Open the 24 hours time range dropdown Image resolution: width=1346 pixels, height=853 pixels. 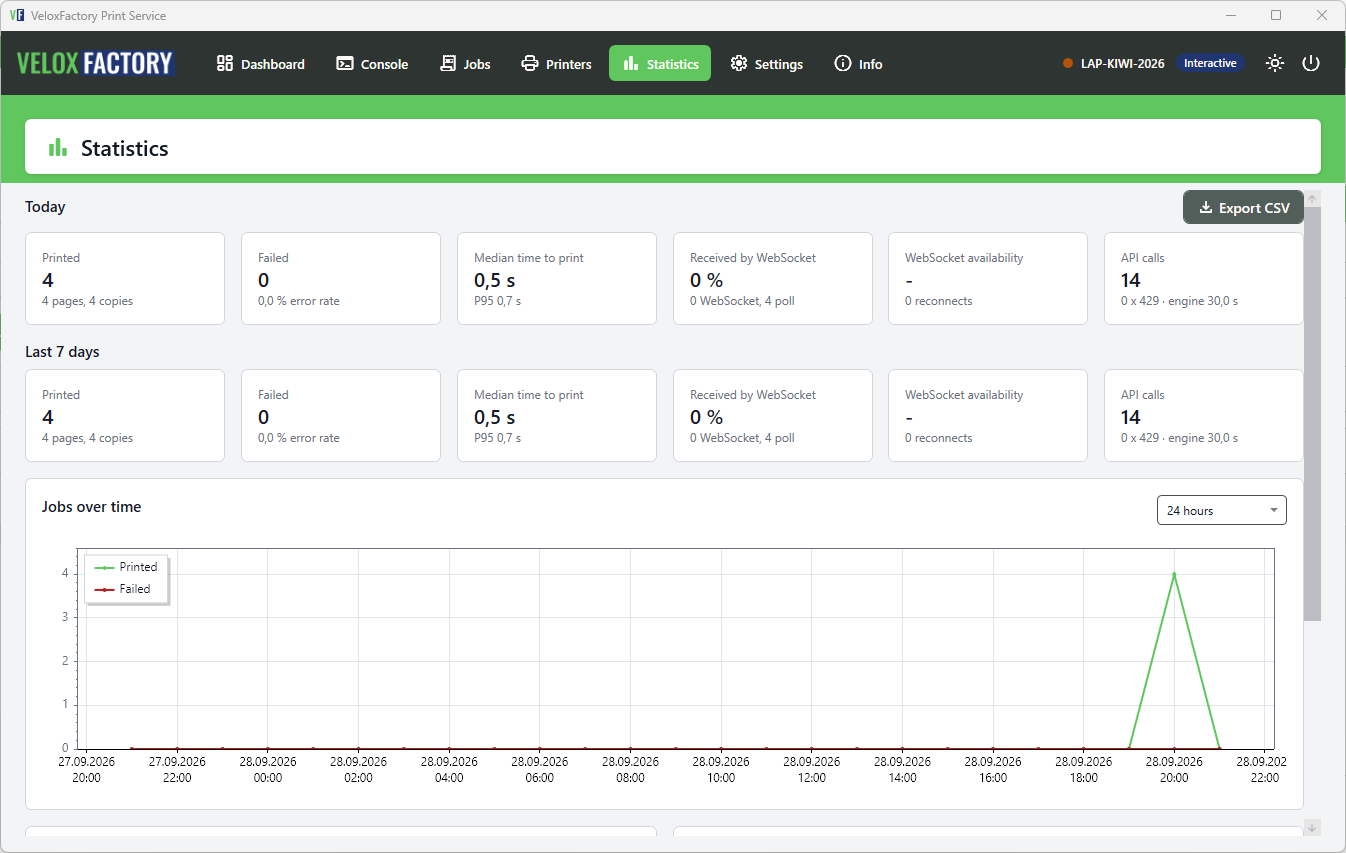tap(1221, 510)
